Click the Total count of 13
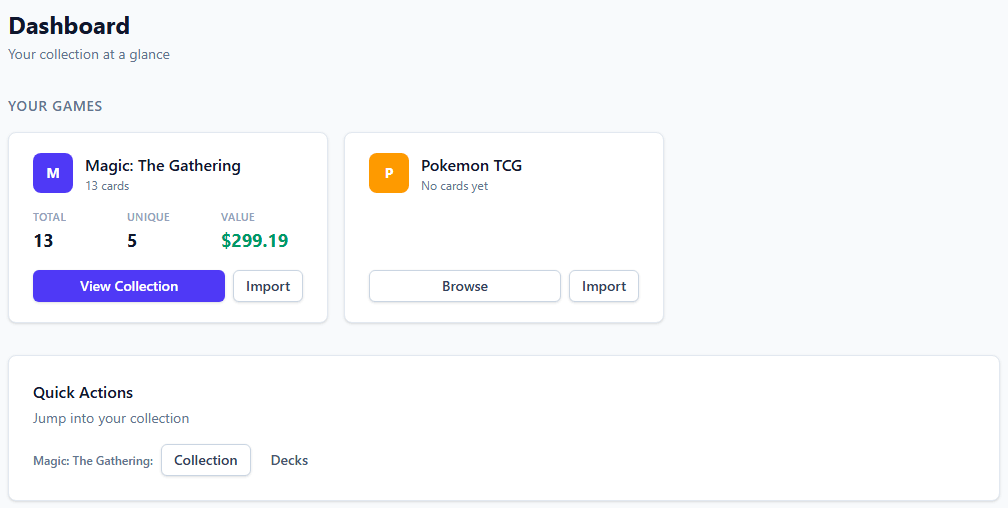This screenshot has height=508, width=1008. (x=43, y=241)
